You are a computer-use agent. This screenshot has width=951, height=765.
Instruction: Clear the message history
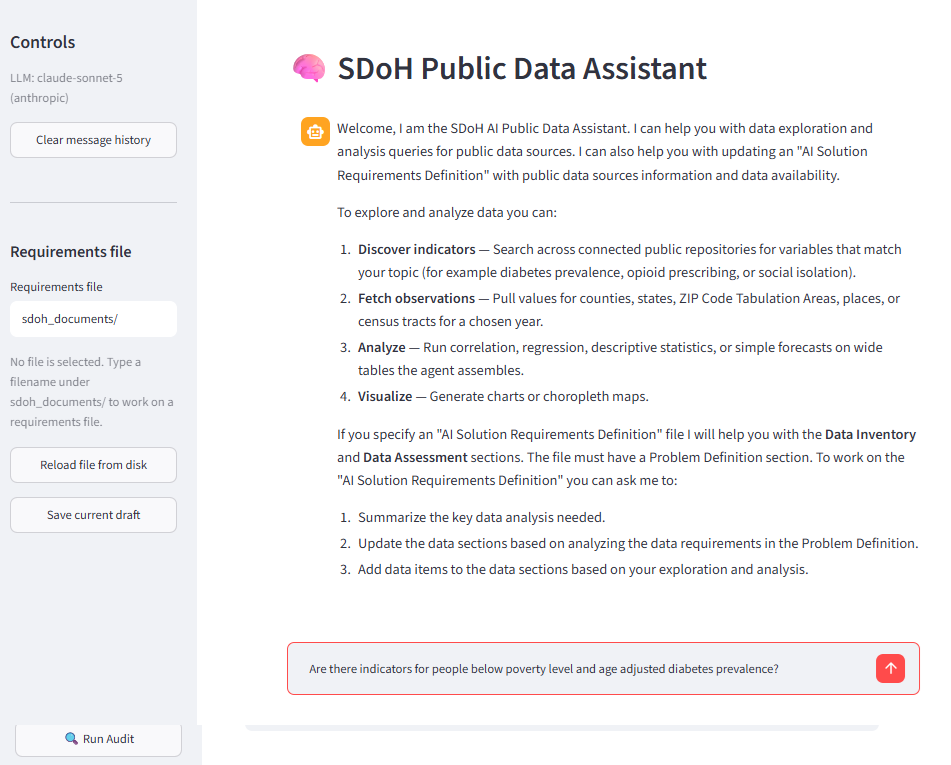click(93, 140)
